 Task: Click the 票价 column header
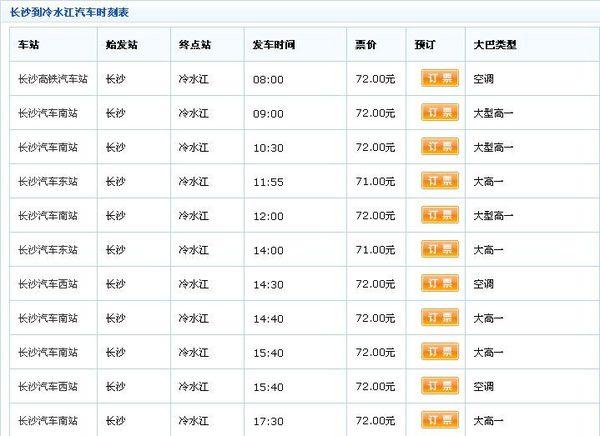365,45
